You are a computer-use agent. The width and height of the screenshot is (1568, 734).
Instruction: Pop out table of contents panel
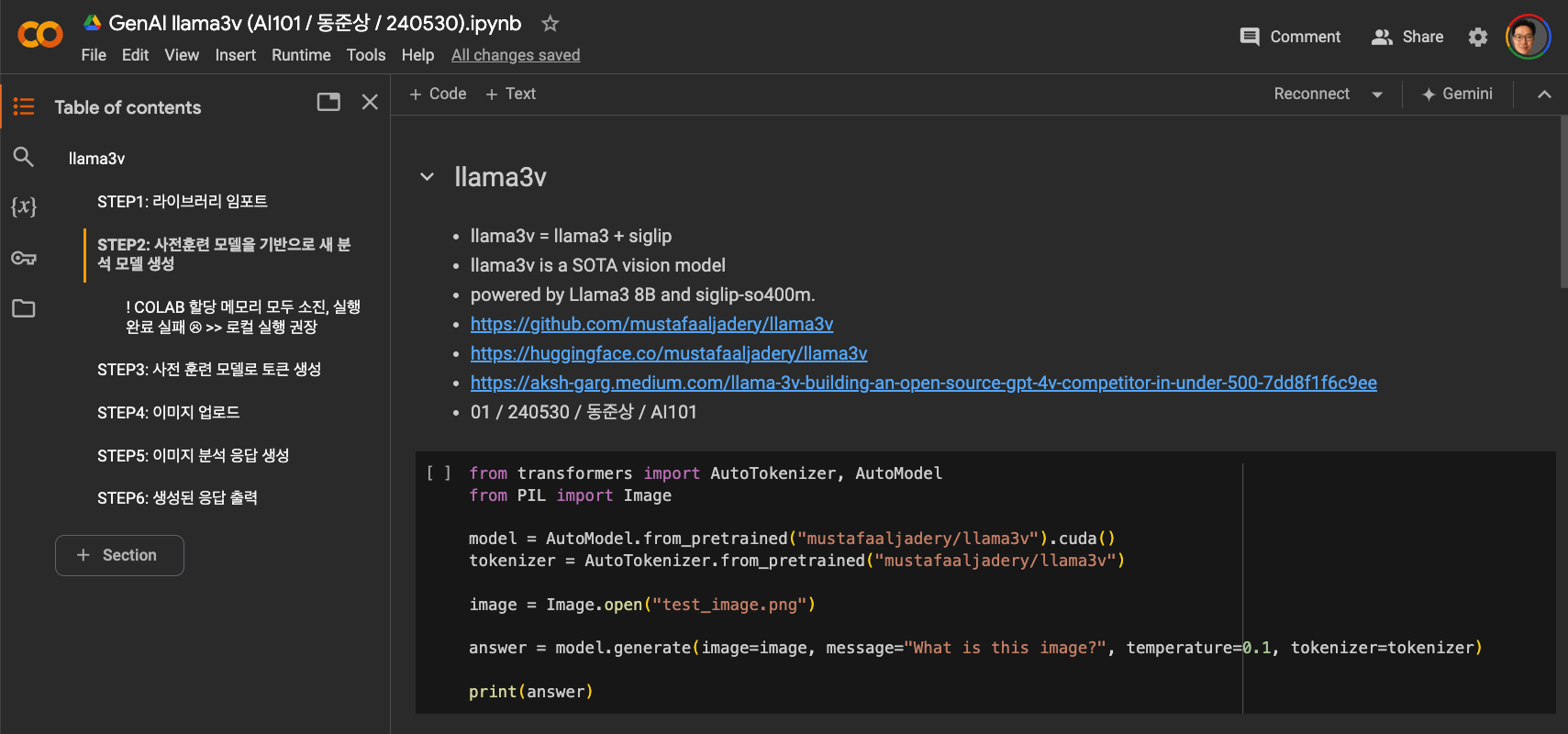(x=328, y=102)
